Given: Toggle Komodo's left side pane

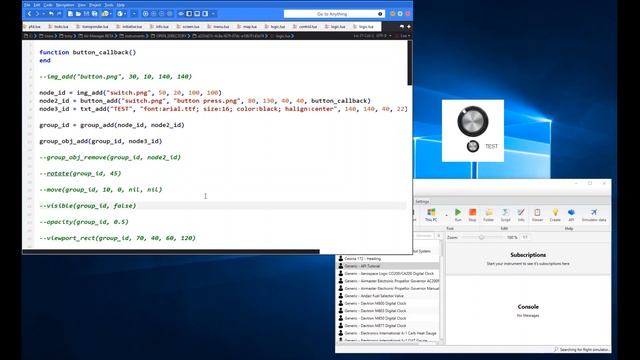Looking at the screenshot, I should [189, 14].
